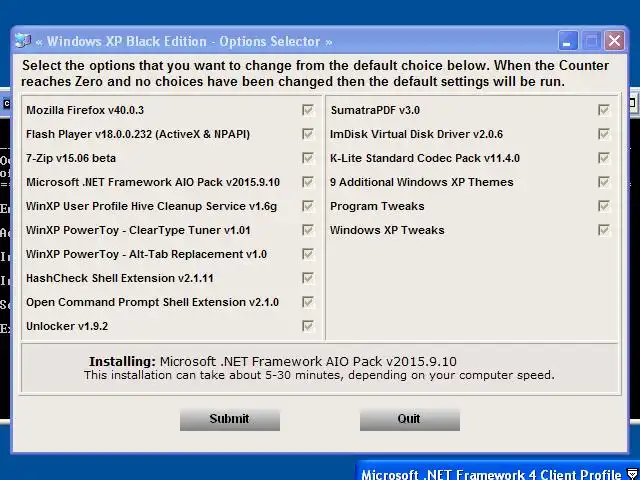640x480 pixels.
Task: Click the ImDisk Virtual Disk Driver v2.0.6 label
Action: coord(416,134)
